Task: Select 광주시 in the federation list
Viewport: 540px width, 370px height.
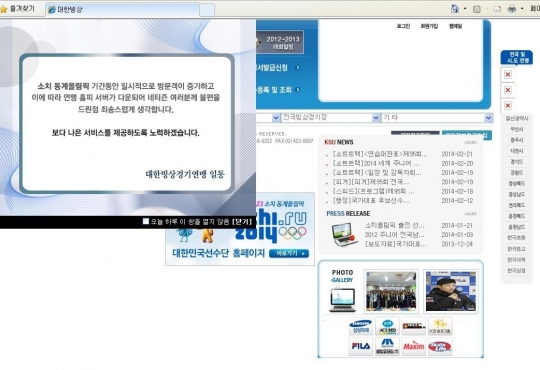Action: pos(516,140)
